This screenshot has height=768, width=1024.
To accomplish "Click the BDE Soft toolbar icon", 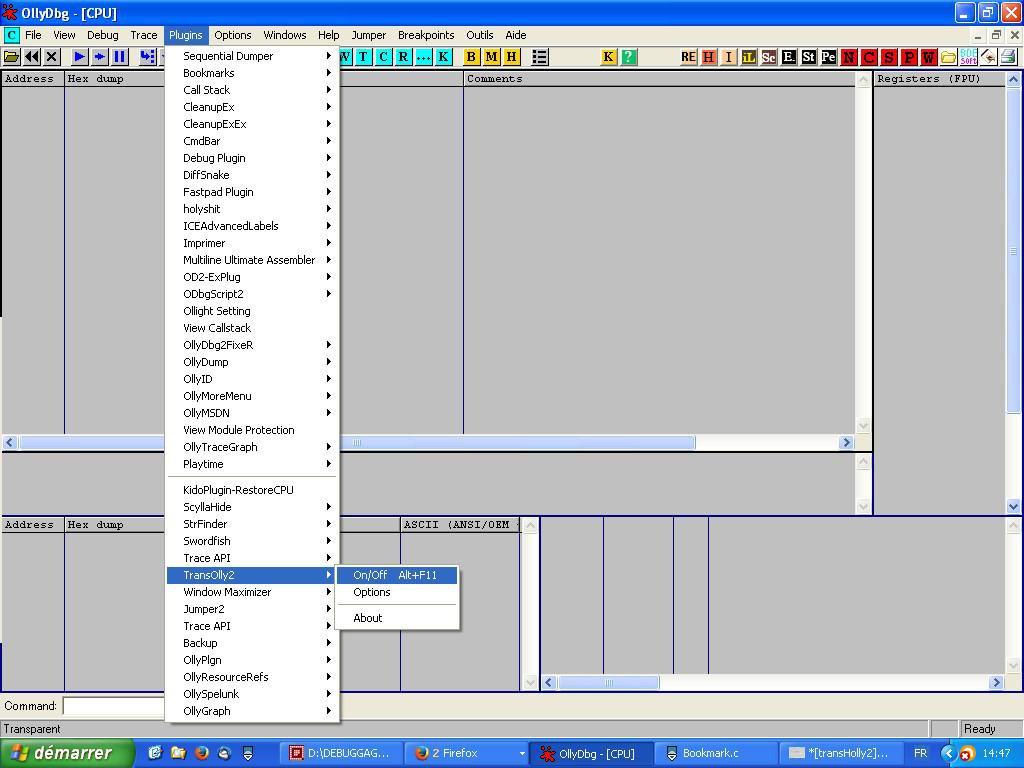I will click(968, 57).
